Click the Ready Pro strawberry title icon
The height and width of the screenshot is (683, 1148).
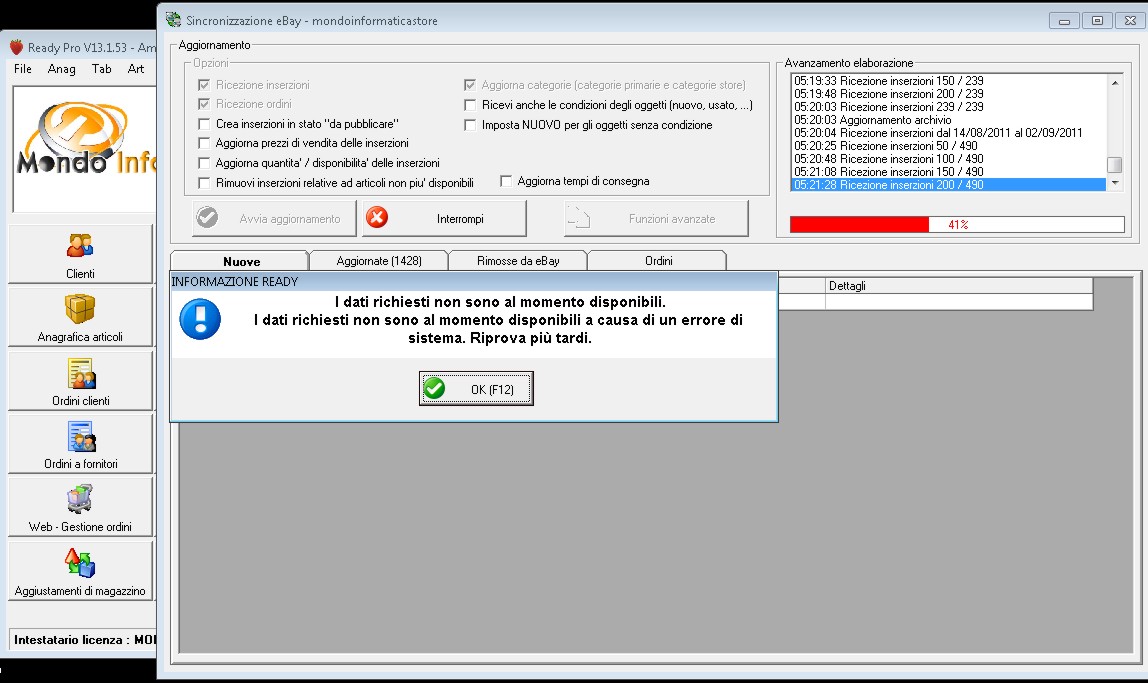(x=16, y=48)
